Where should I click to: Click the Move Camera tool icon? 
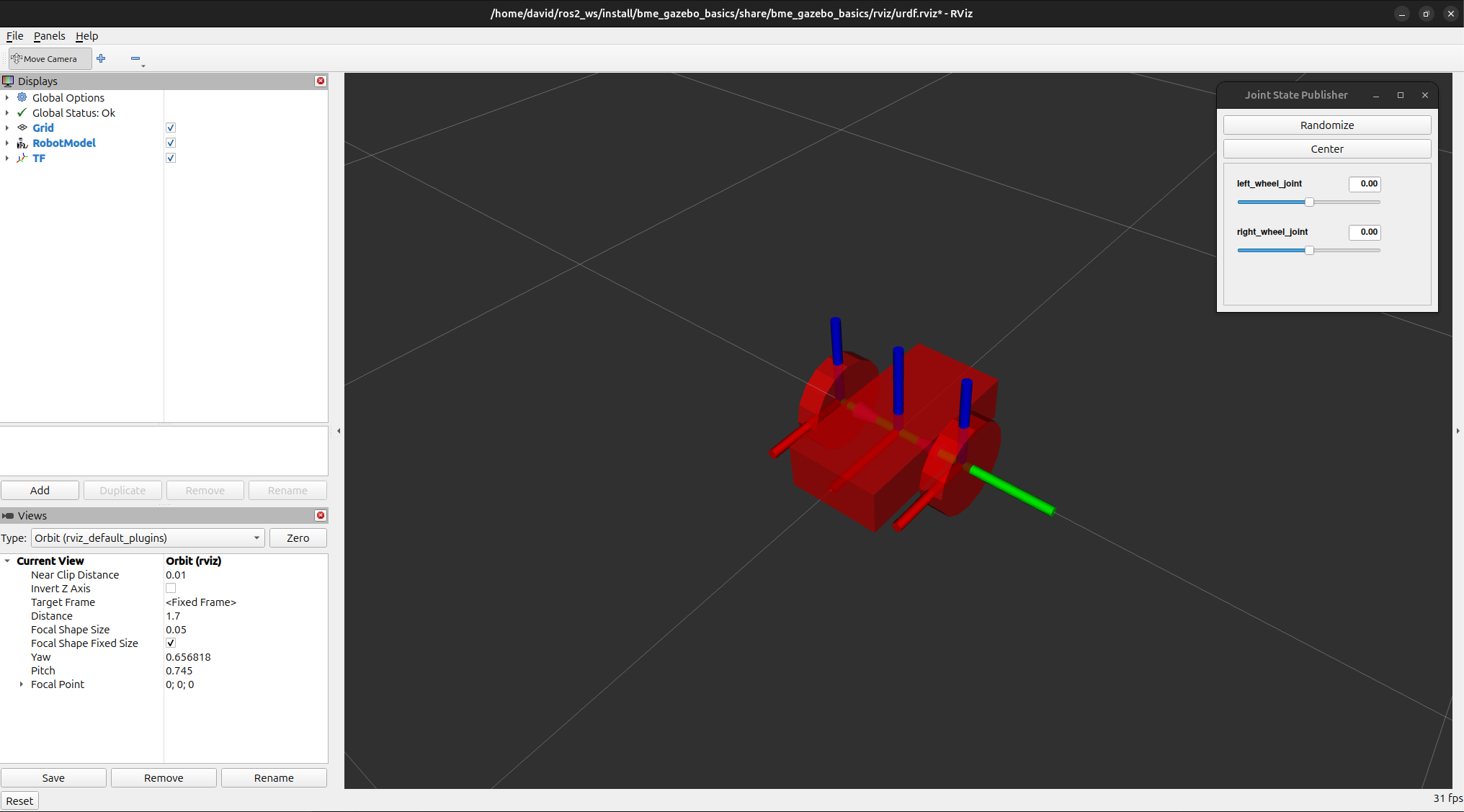[17, 58]
